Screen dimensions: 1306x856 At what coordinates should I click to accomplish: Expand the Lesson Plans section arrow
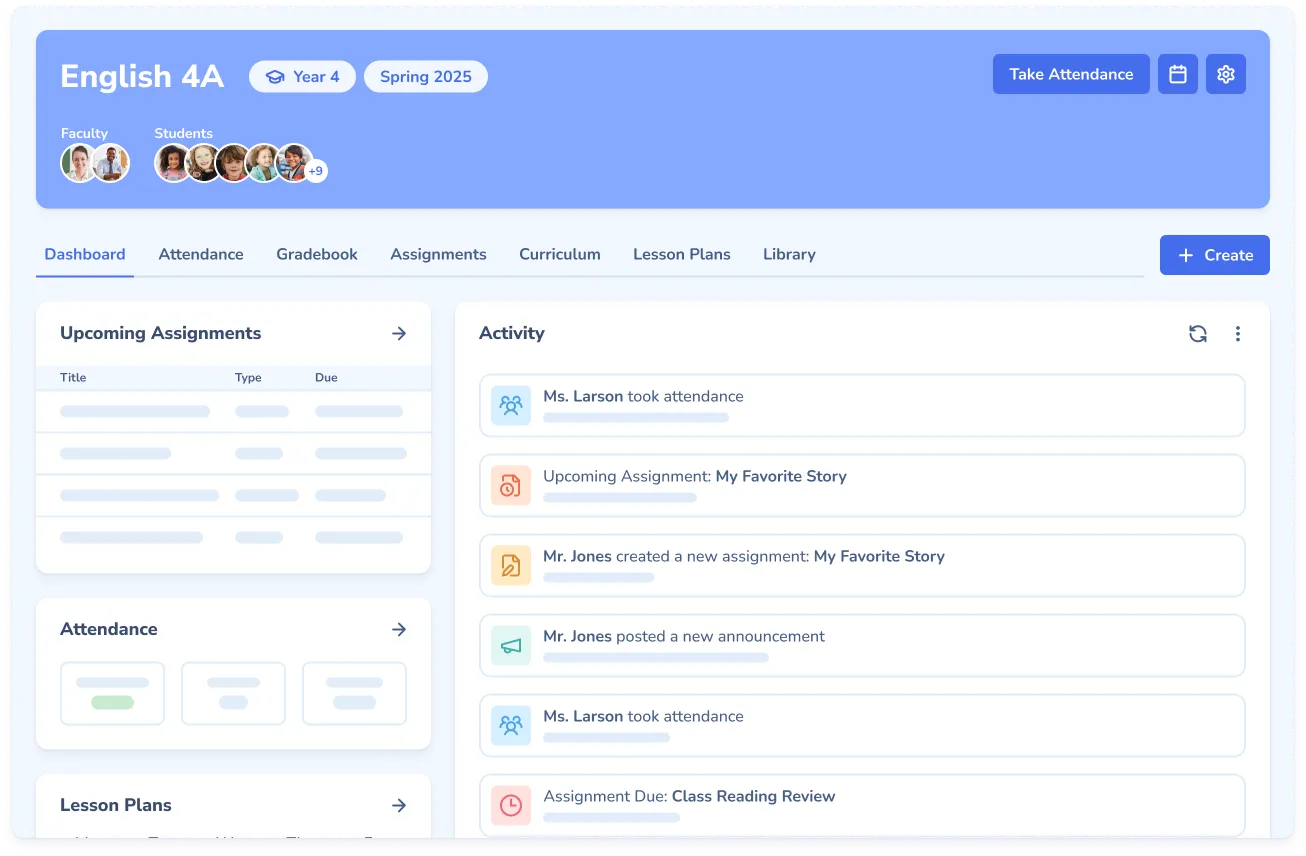click(399, 805)
